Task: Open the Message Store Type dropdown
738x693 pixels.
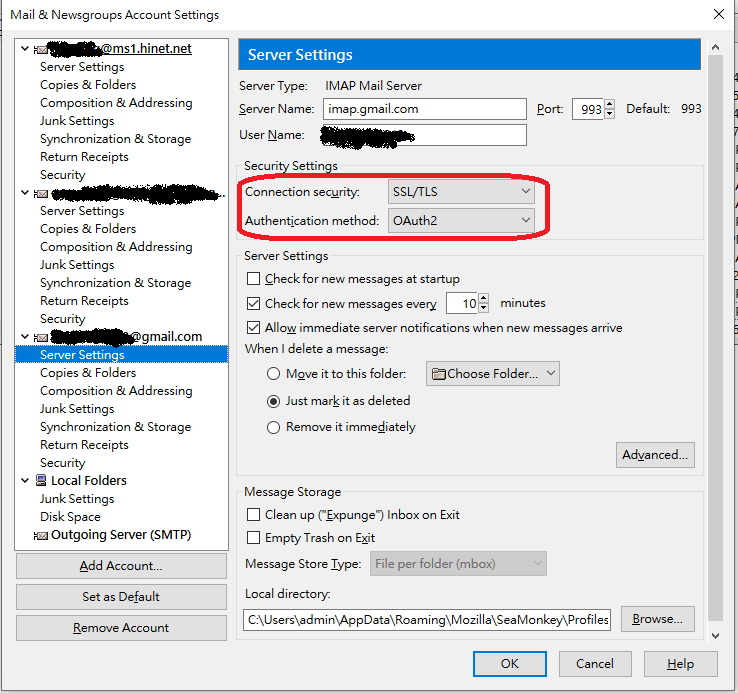Action: pyautogui.click(x=458, y=564)
